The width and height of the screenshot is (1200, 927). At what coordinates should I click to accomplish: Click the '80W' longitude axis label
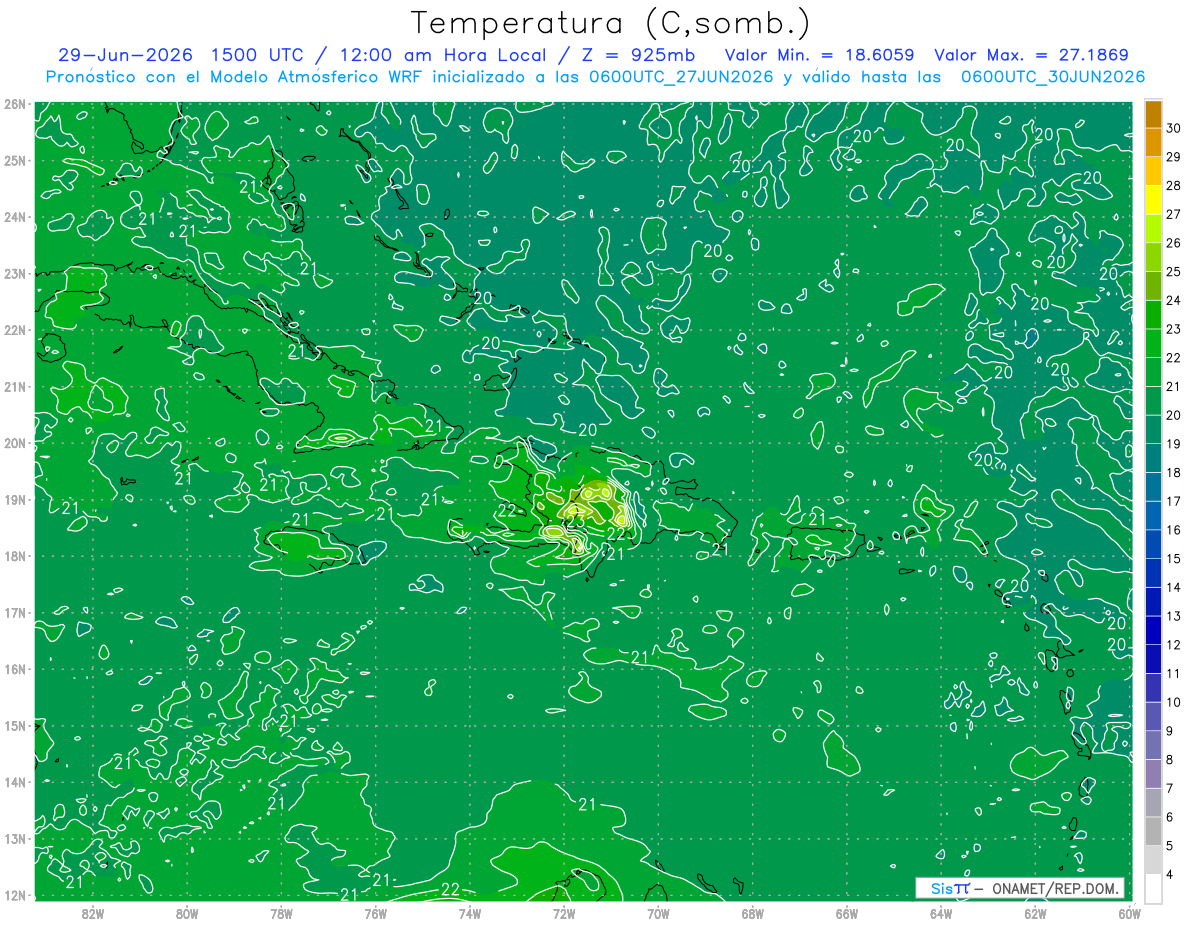point(186,913)
